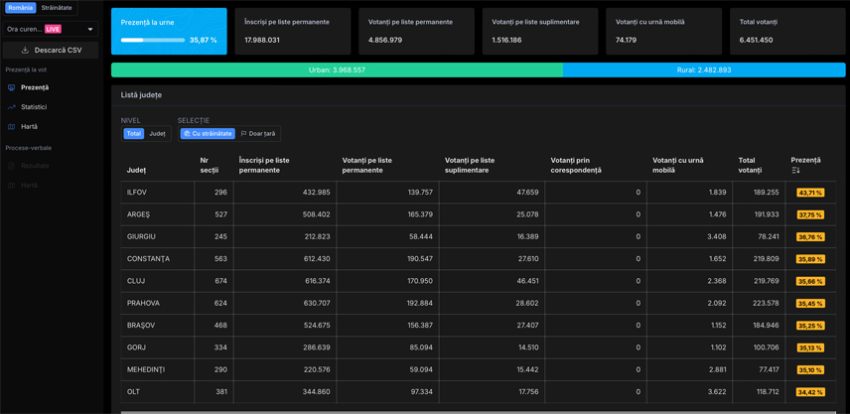This screenshot has width=850, height=414.
Task: Click the Hartă map icon under Prezență la vot
Action: tap(11, 127)
